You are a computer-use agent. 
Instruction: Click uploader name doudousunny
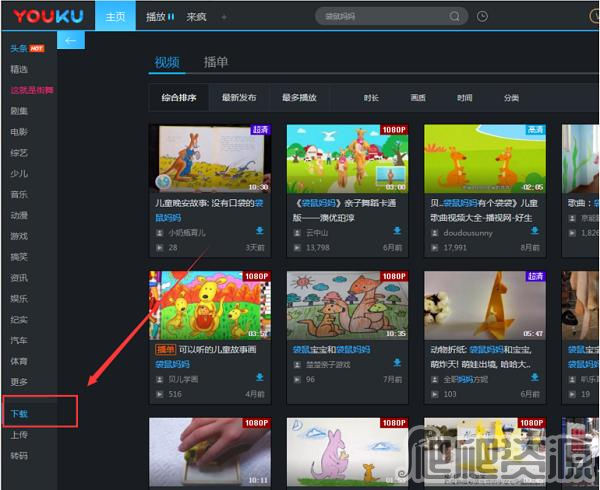pos(468,233)
